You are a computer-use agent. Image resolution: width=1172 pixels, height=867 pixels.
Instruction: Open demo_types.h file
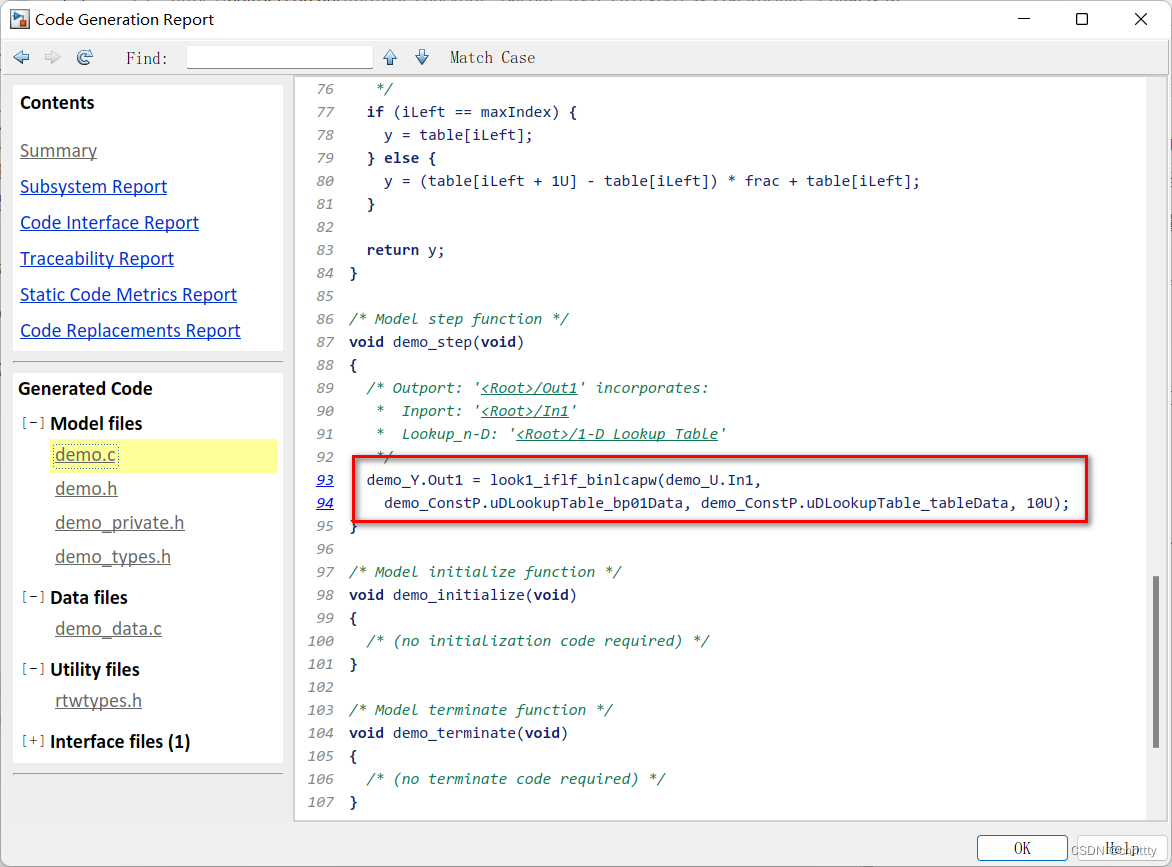[113, 557]
